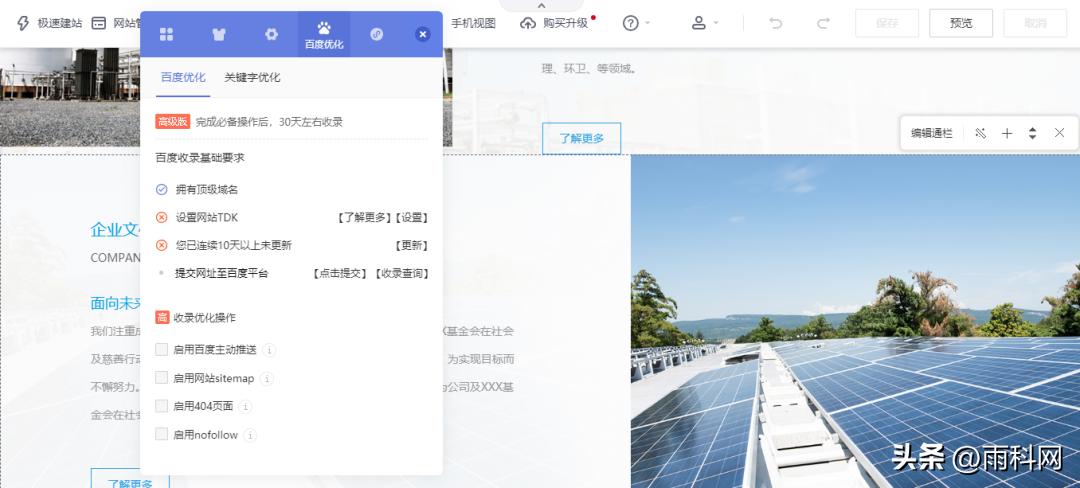Collapse the top toolbar with the up chevron

click(x=541, y=6)
